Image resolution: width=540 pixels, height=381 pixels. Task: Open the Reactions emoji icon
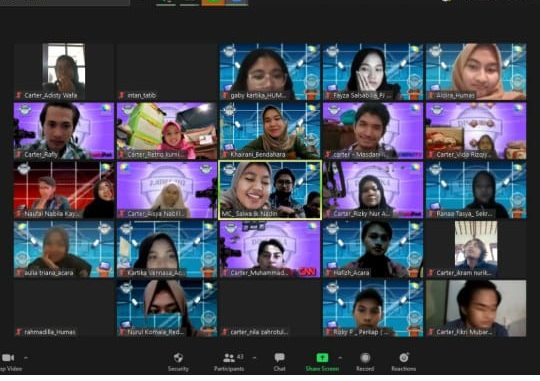[404, 358]
